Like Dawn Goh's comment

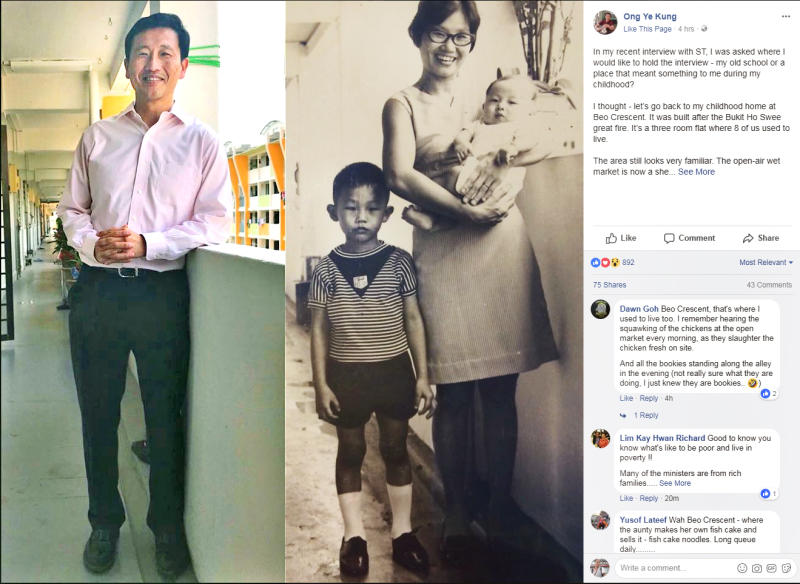point(626,398)
